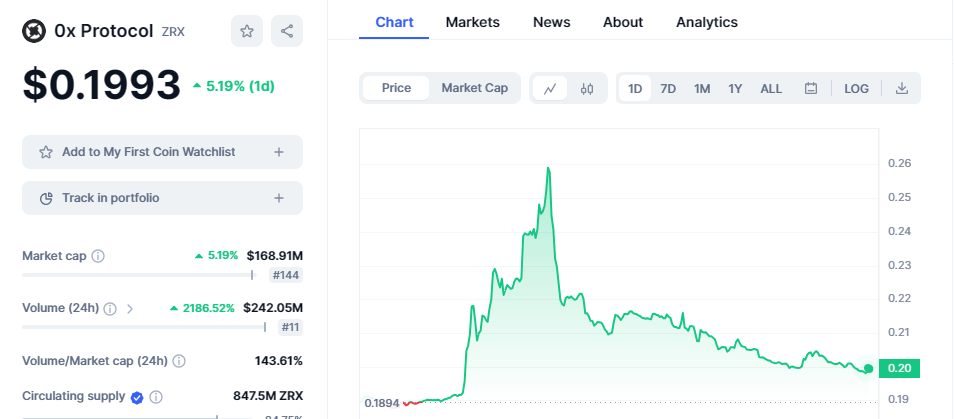The image size is (954, 419).
Task: Show info about Market cap
Action: click(x=98, y=256)
